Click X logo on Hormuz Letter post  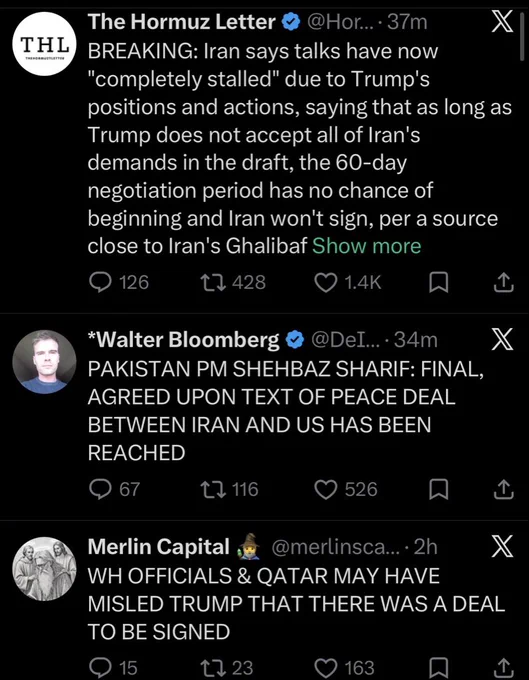[x=503, y=23]
